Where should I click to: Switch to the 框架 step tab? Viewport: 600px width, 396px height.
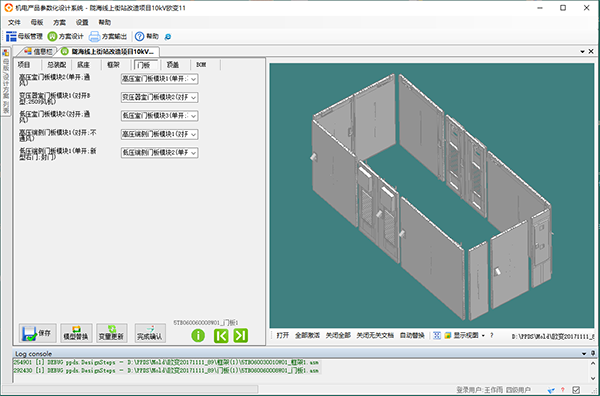pyautogui.click(x=113, y=65)
